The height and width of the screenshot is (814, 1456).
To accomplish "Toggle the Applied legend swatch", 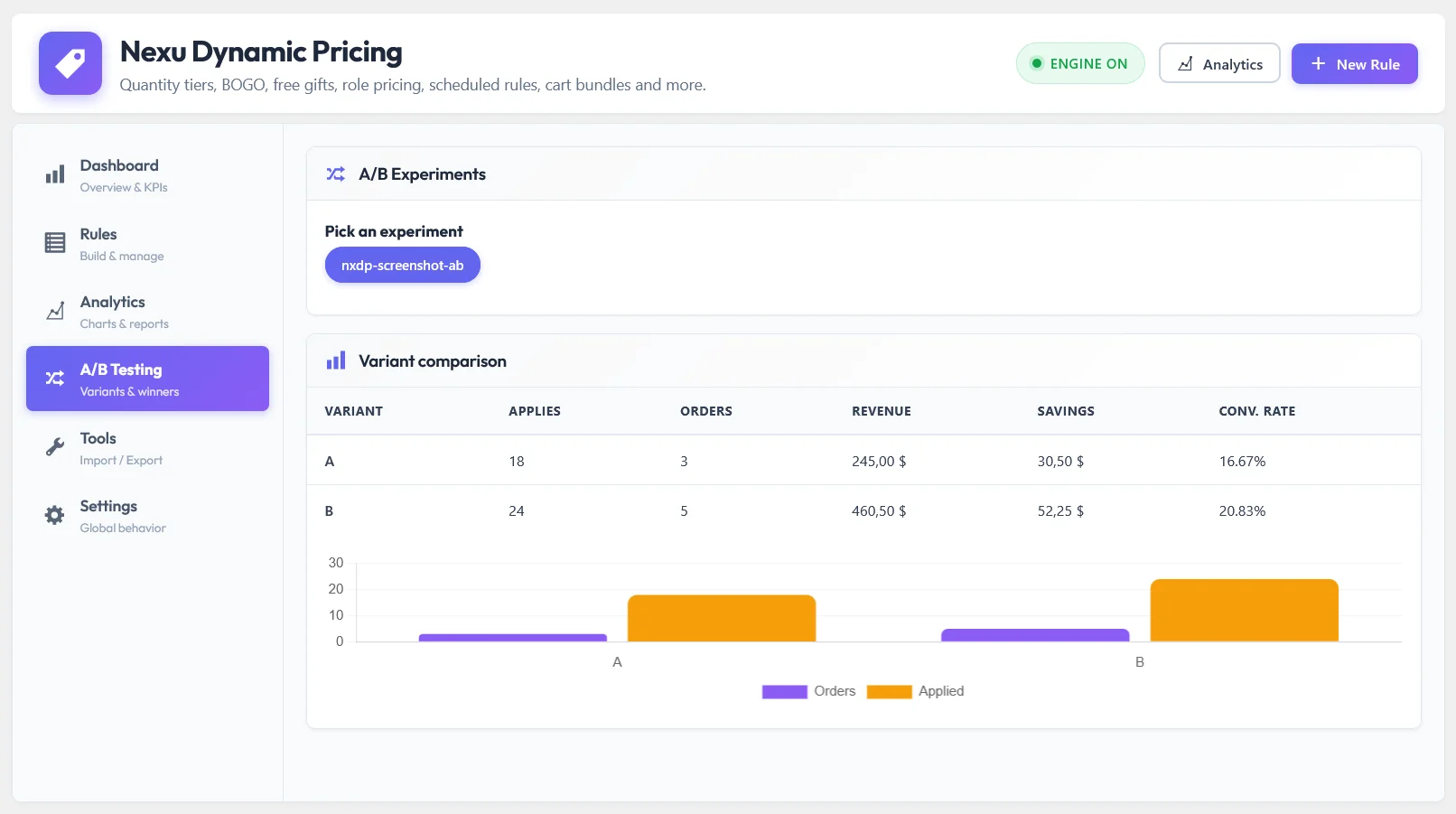I will click(889, 692).
